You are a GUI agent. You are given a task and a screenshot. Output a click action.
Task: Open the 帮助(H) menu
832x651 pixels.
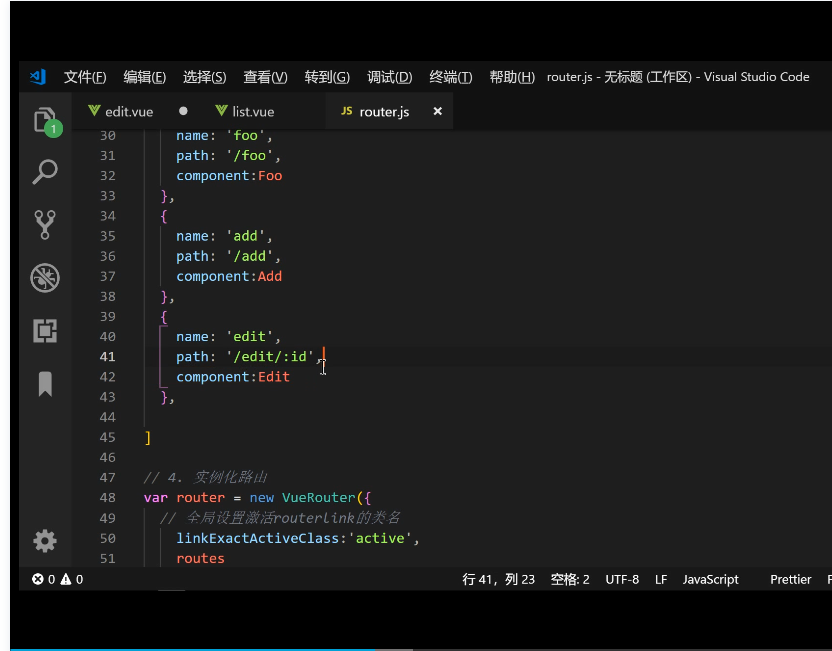pyautogui.click(x=512, y=77)
